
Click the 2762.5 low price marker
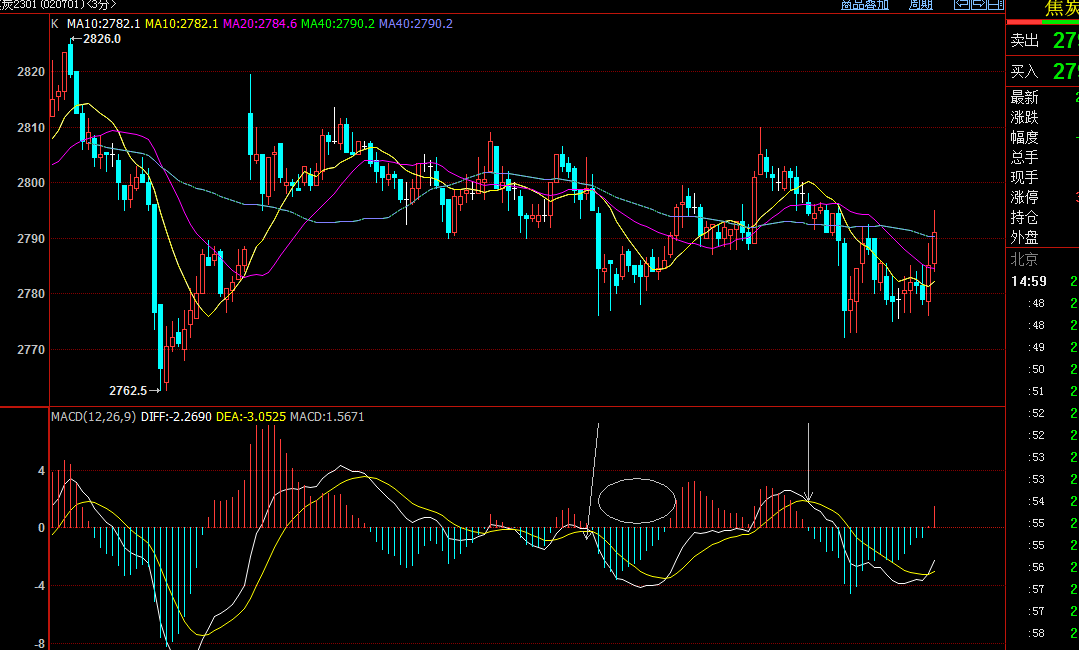tap(134, 391)
